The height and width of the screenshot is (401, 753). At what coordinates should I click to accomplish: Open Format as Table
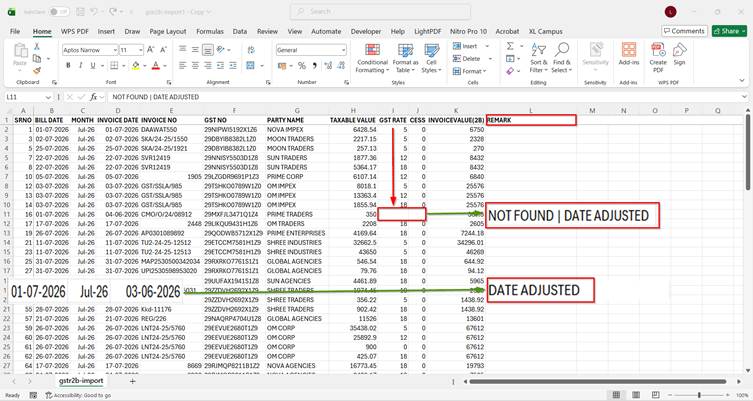[405, 58]
